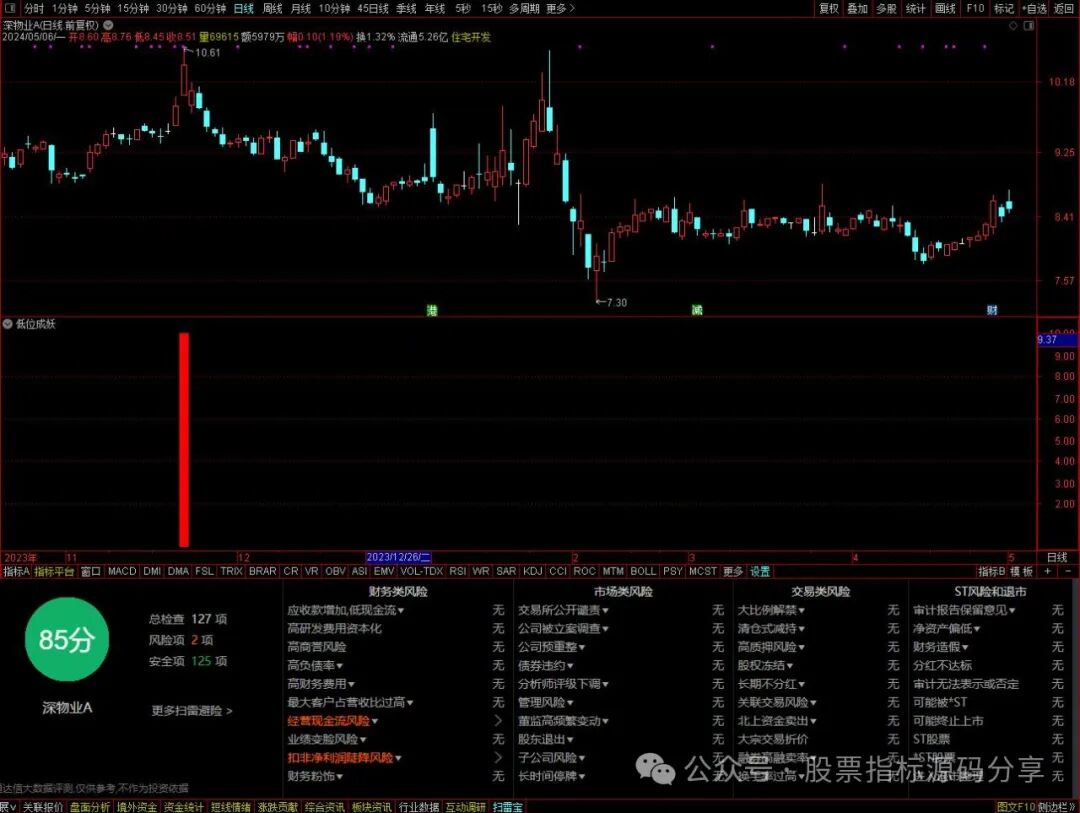
Task: Select the 多周期 multi-period view
Action: pos(524,8)
